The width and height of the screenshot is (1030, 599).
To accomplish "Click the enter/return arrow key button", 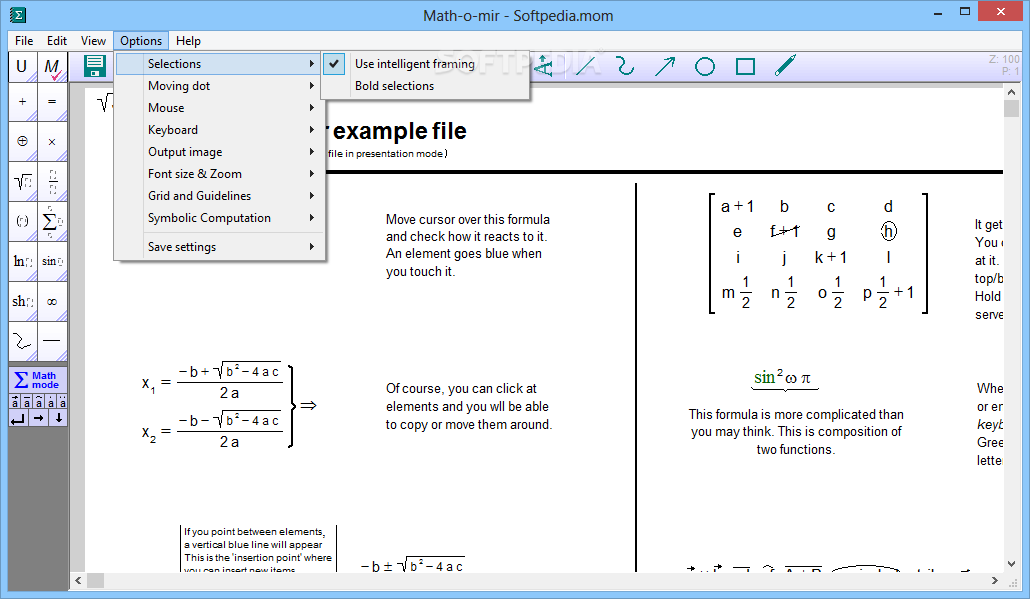I will pos(18,418).
